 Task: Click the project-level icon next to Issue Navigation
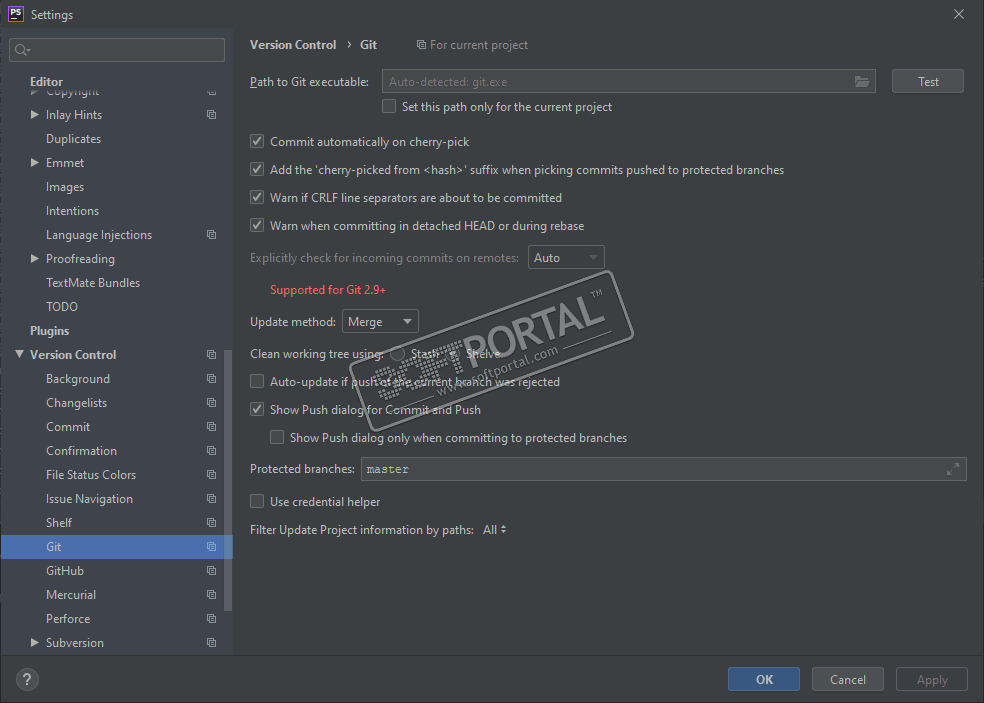point(211,498)
